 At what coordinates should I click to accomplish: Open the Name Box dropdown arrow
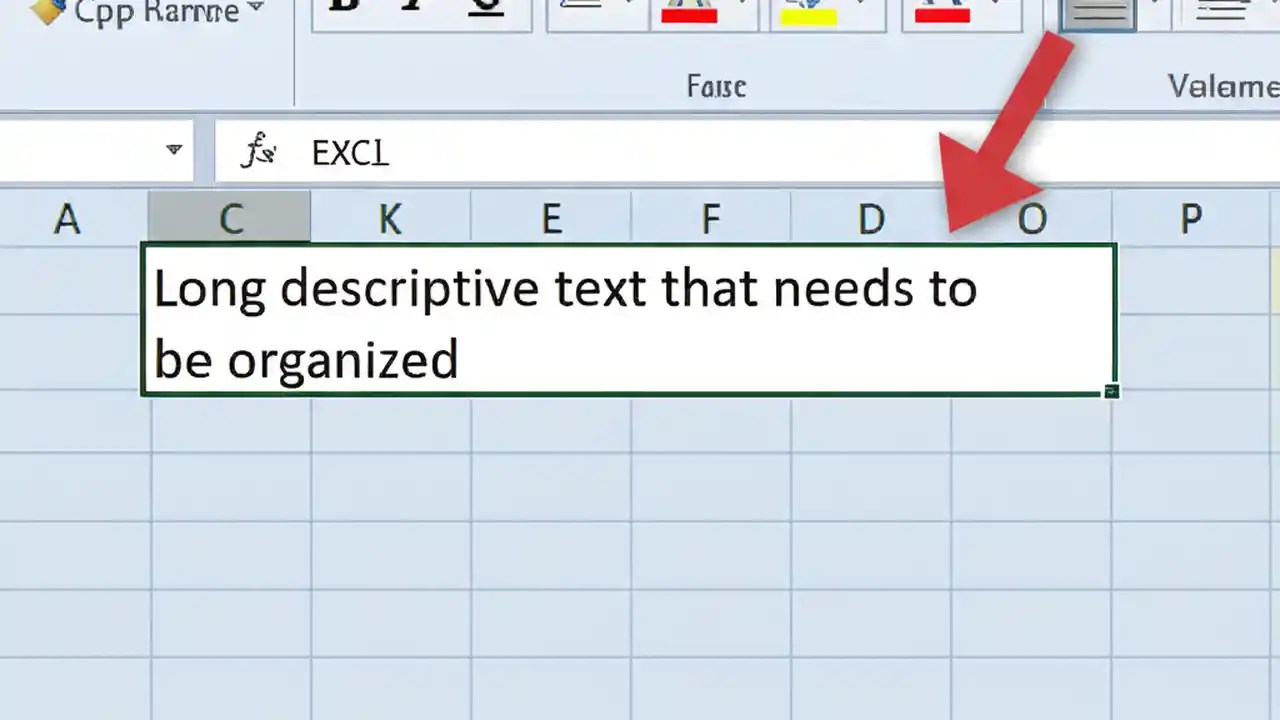(173, 150)
